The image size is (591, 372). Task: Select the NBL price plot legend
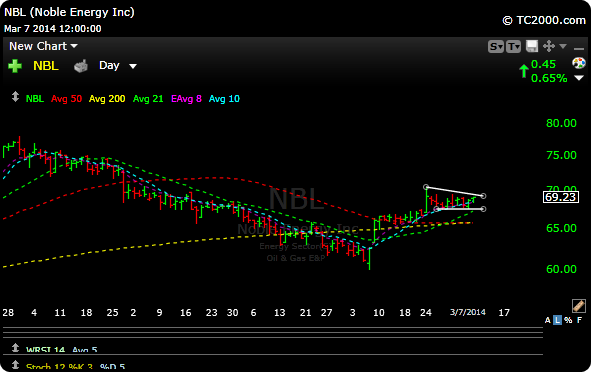click(35, 99)
